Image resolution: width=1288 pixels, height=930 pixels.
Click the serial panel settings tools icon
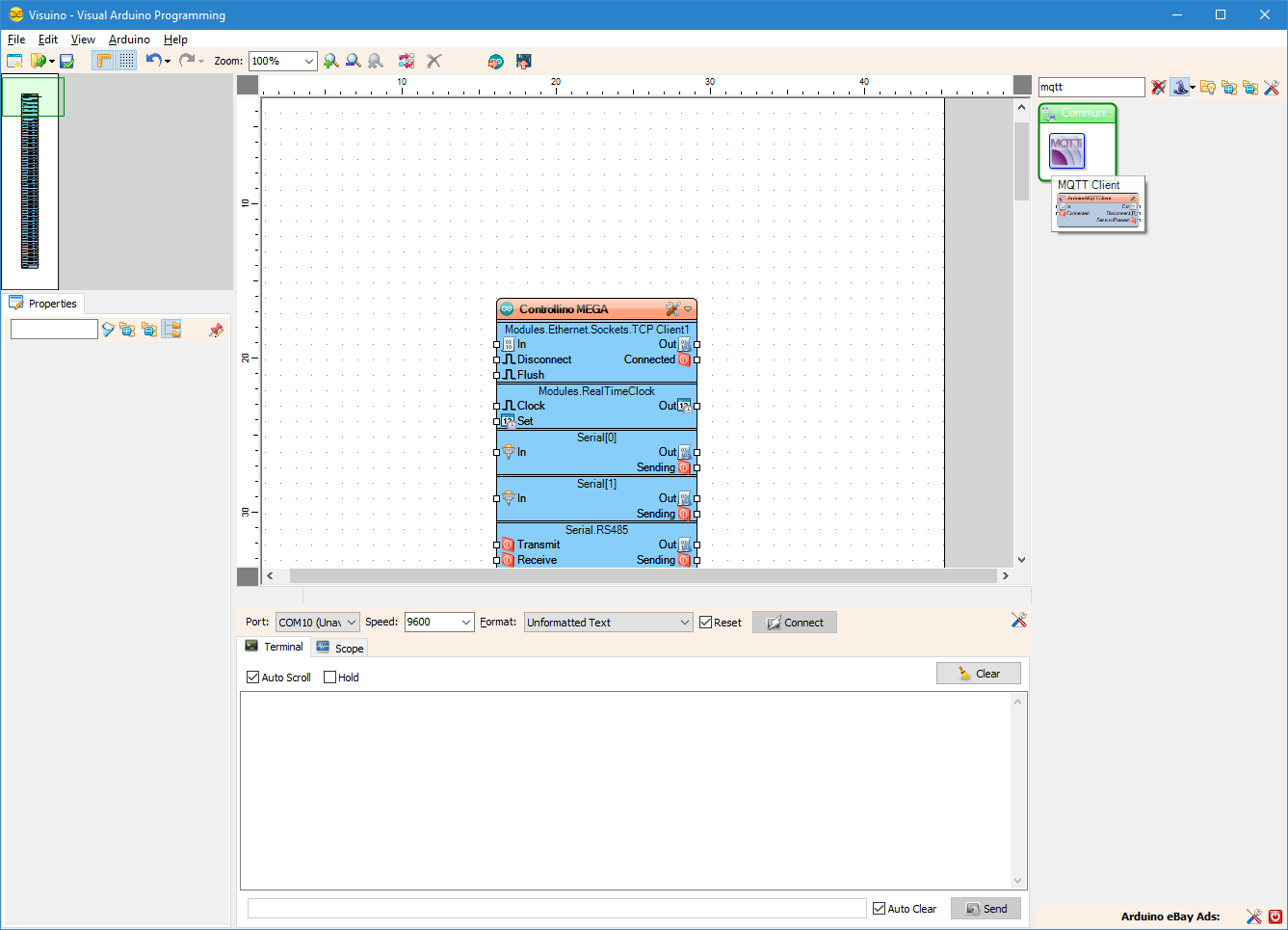[x=1019, y=620]
